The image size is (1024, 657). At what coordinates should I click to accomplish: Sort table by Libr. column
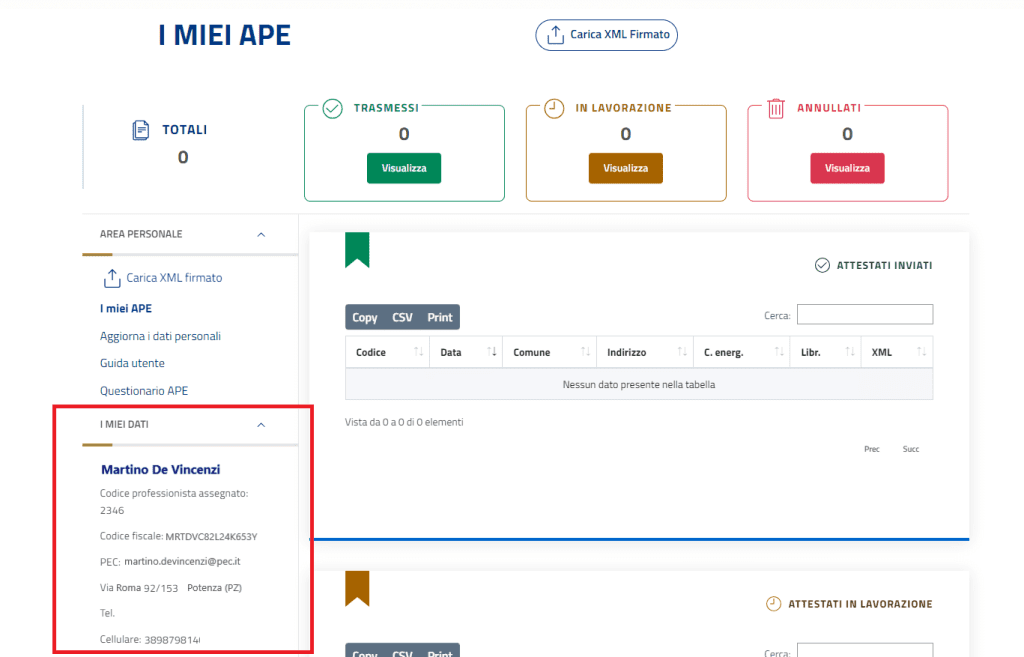click(x=825, y=353)
